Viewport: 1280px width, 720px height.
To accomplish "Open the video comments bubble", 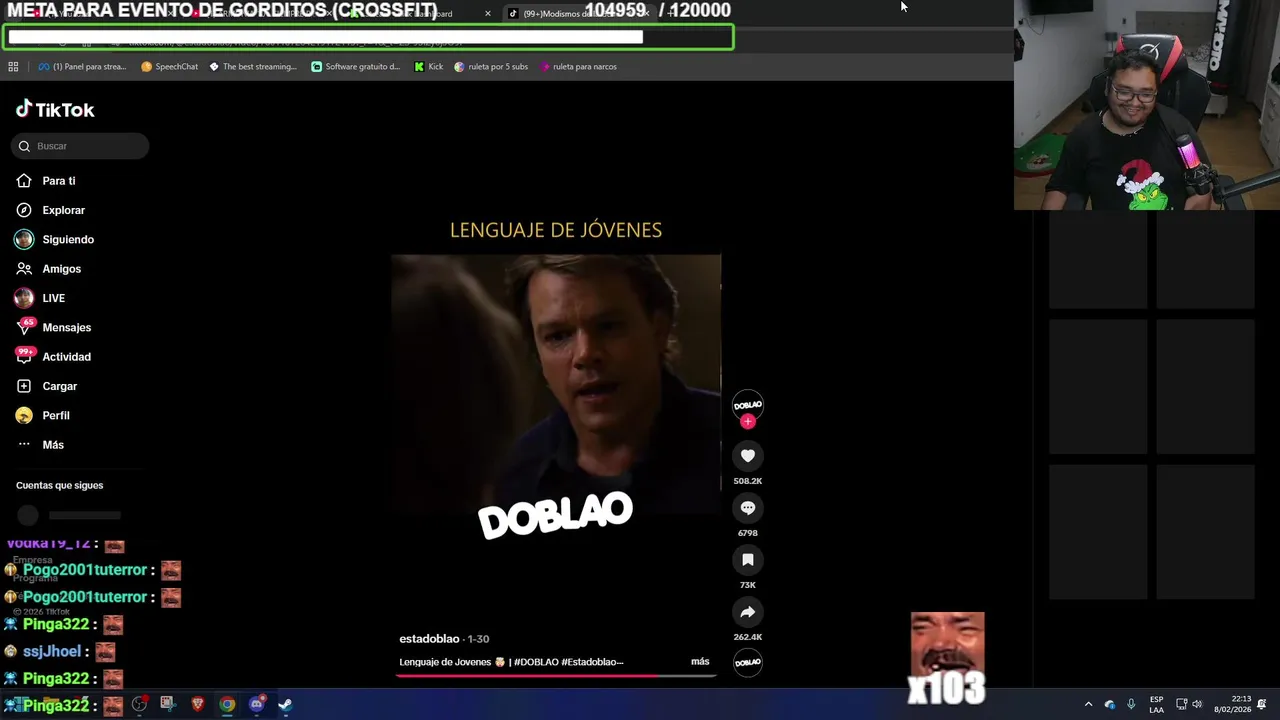I will [x=747, y=508].
